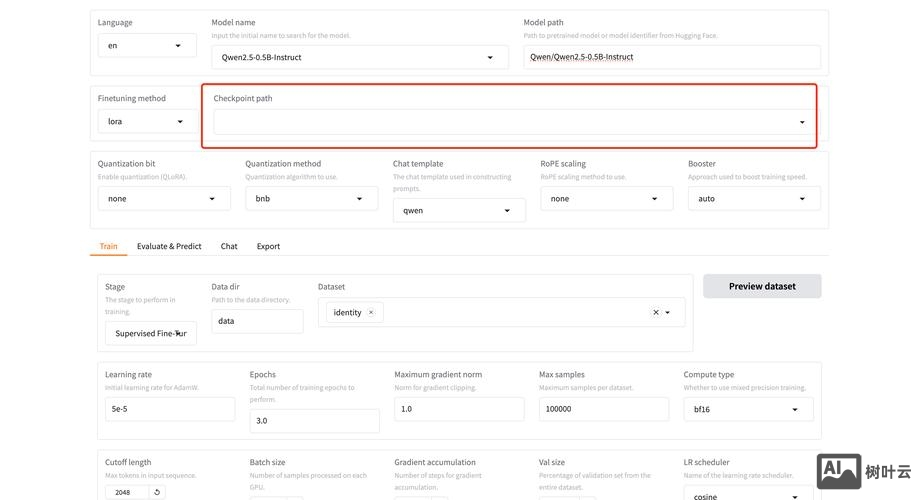The width and height of the screenshot is (919, 500).
Task: Open the Chat tab
Action: pyautogui.click(x=229, y=246)
